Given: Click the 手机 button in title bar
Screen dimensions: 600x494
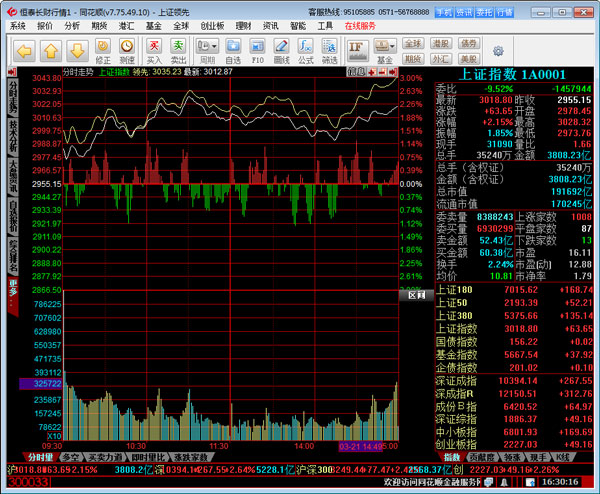Looking at the screenshot, I should click(x=444, y=13).
